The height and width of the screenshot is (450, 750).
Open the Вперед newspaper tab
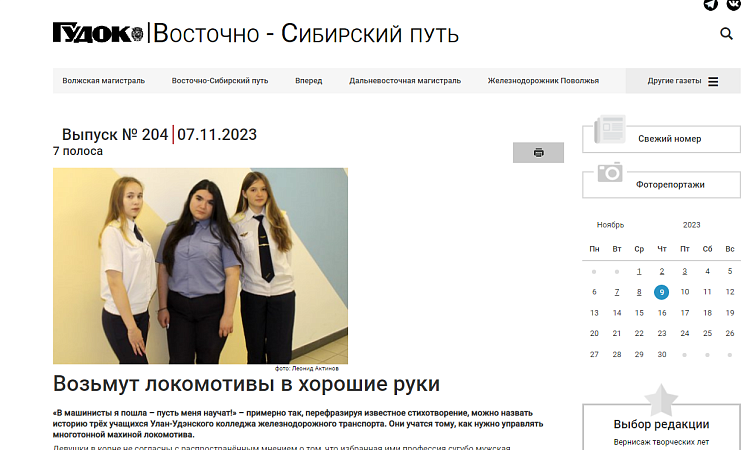(x=309, y=81)
